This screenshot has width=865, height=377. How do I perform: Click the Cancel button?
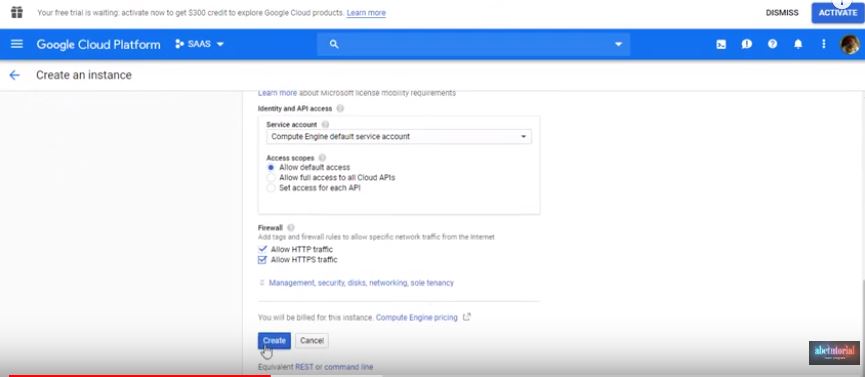pyautogui.click(x=312, y=341)
